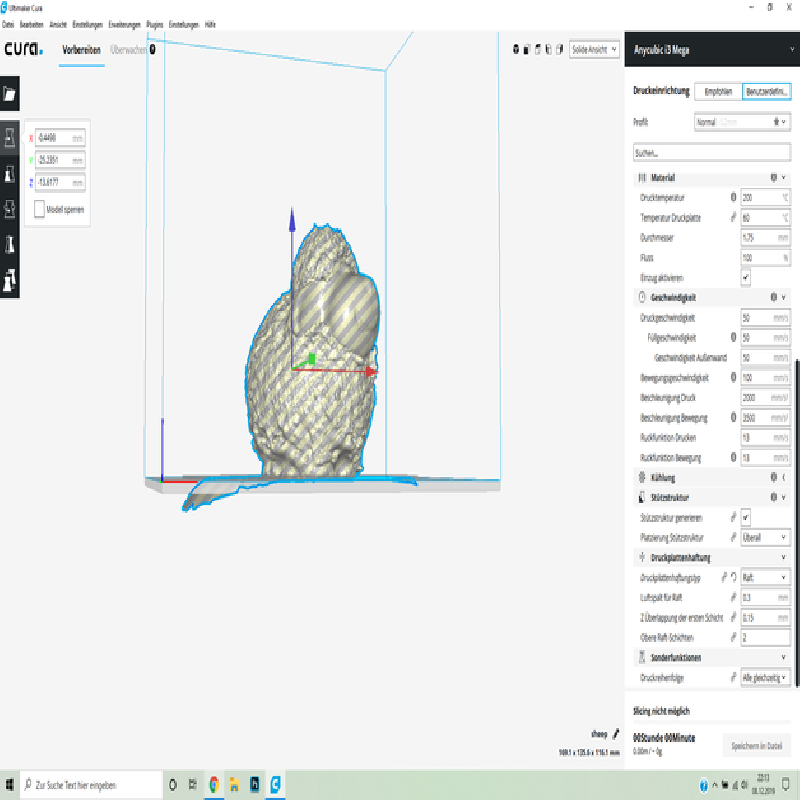Toggle Stützstruktur generieren checkbox
Image resolution: width=800 pixels, height=800 pixels.
tap(745, 517)
